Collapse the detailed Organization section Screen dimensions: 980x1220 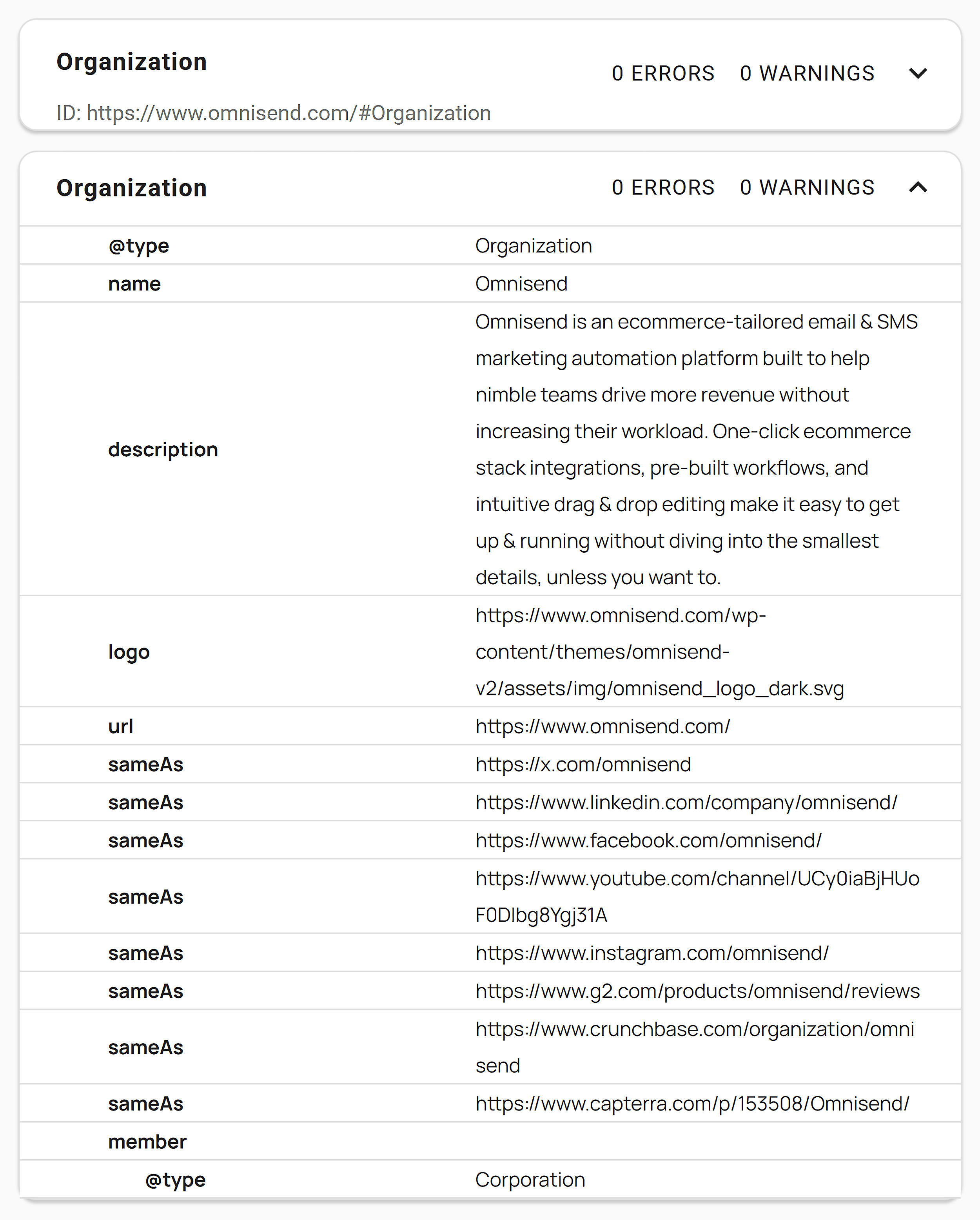[x=918, y=188]
